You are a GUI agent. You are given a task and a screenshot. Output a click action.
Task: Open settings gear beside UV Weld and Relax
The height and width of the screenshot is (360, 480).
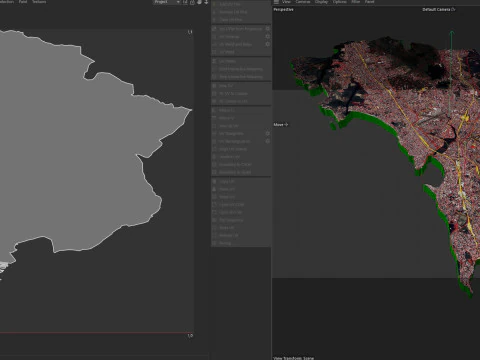click(x=268, y=44)
